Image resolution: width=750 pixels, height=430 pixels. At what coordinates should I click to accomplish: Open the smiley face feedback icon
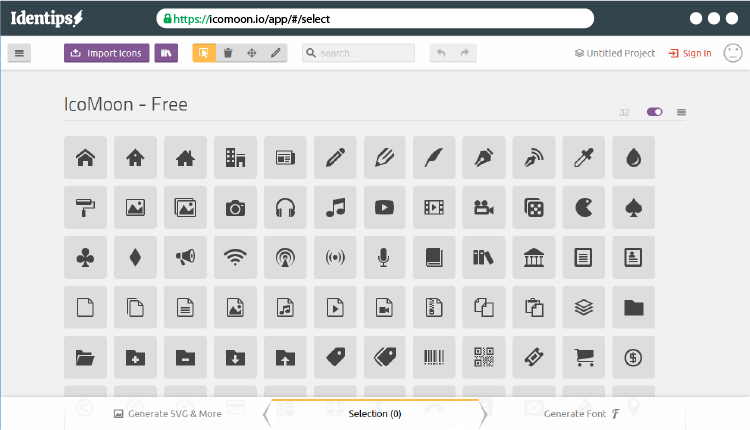[x=732, y=53]
